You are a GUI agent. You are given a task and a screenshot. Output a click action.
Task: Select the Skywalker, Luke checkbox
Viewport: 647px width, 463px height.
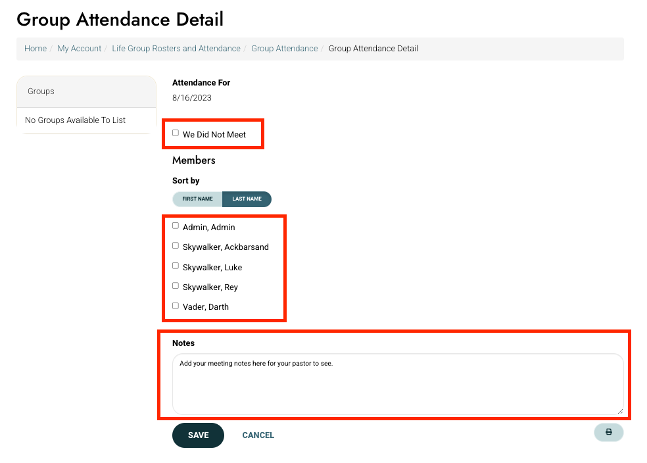coord(176,266)
